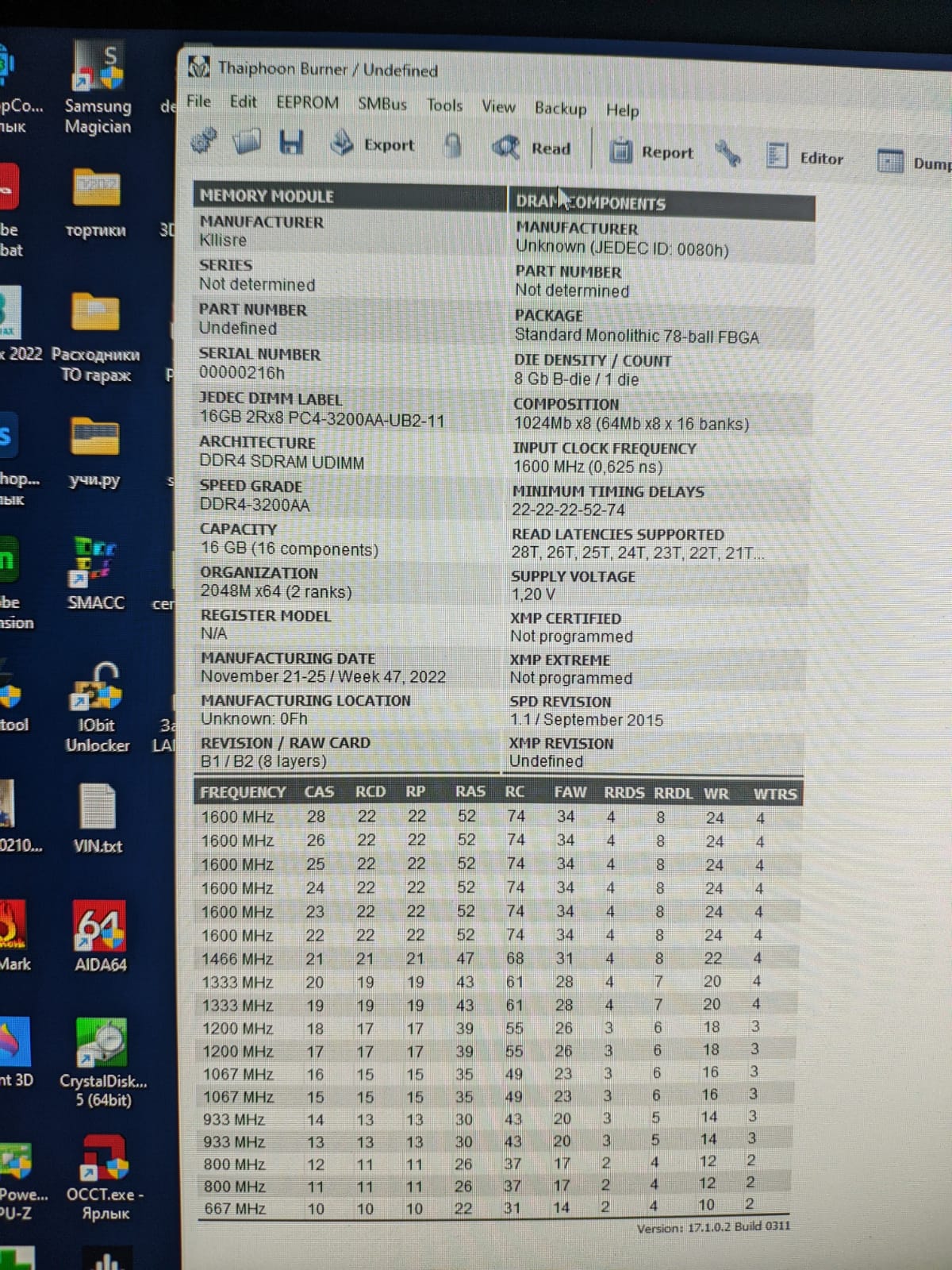Viewport: 952px width, 1270px height.
Task: Click the open folder toolbar icon
Action: click(x=247, y=141)
